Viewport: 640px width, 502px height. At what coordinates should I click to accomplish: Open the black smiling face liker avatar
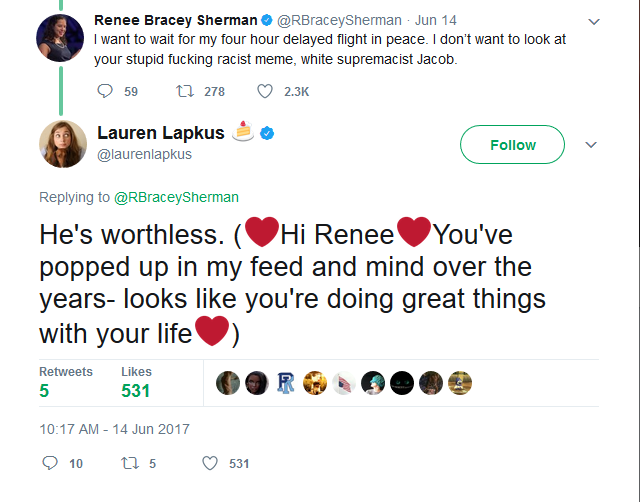click(x=402, y=383)
